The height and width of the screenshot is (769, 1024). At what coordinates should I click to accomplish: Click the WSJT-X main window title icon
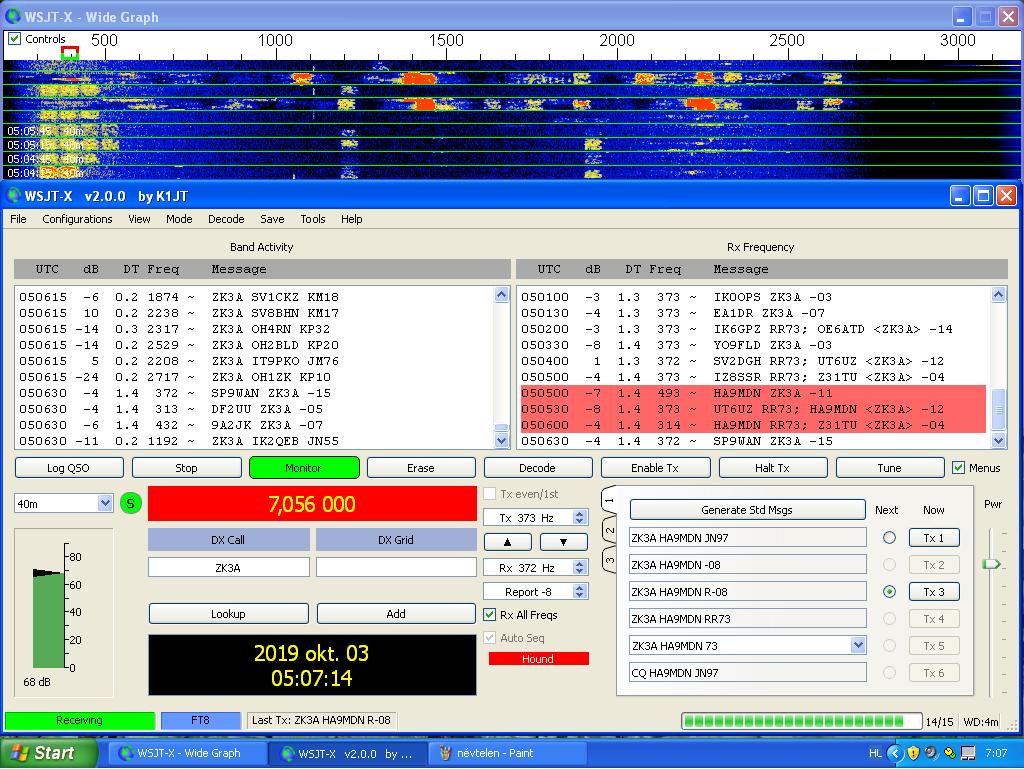(12, 195)
